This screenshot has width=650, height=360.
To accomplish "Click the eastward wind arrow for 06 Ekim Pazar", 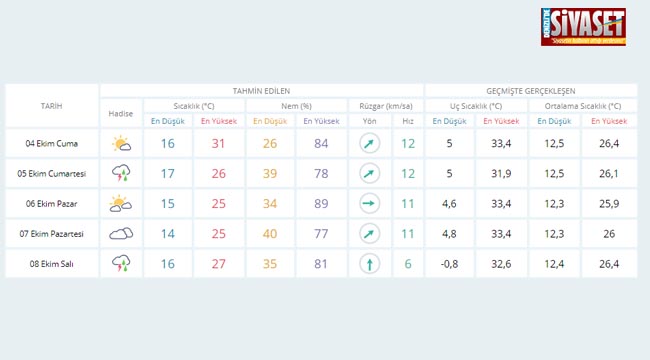I will point(369,204).
